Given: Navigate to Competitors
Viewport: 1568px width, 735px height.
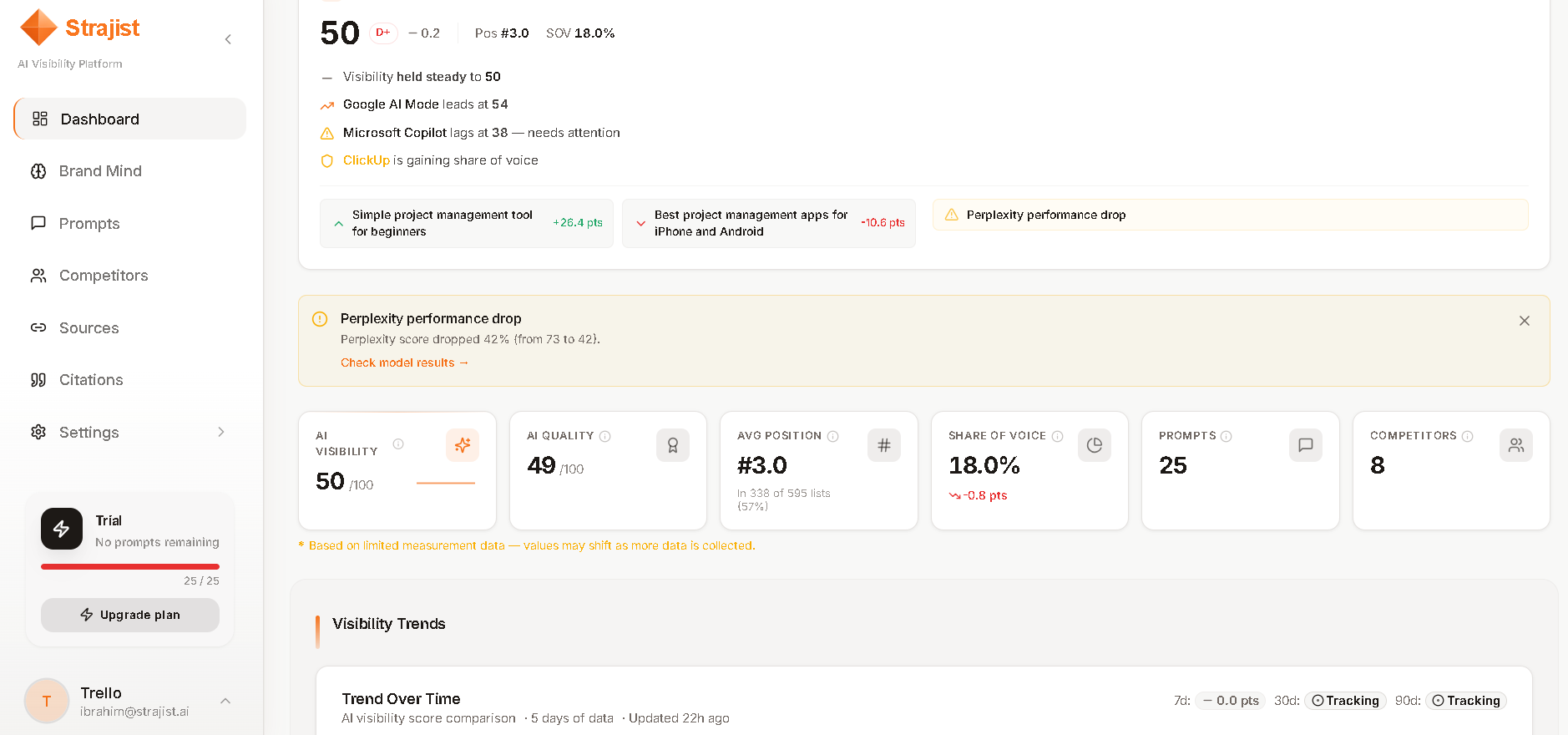Looking at the screenshot, I should click(x=130, y=276).
